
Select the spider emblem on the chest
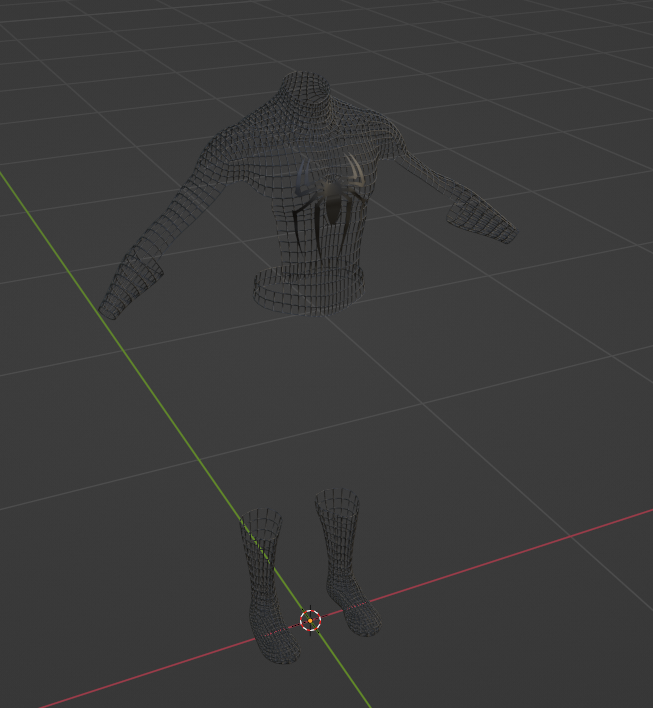coord(333,205)
